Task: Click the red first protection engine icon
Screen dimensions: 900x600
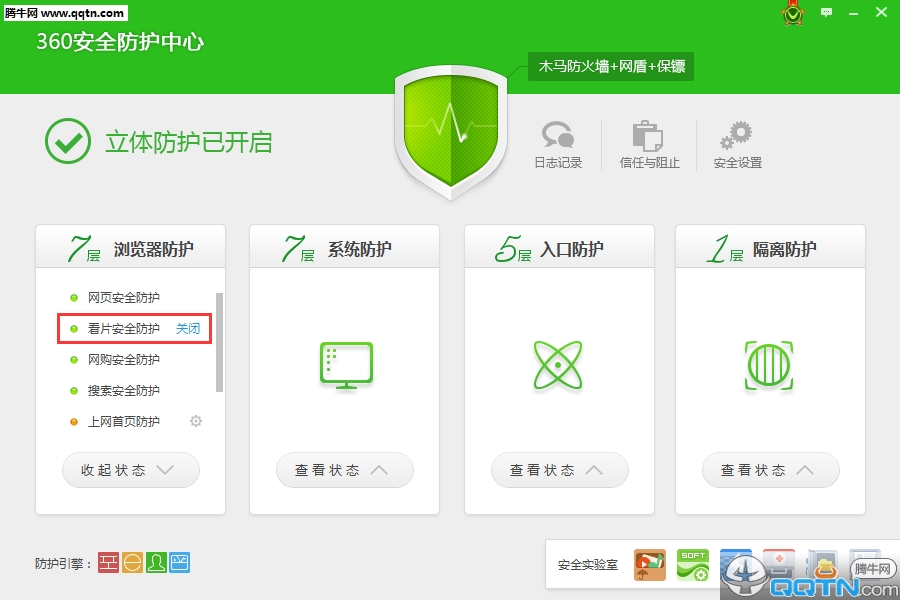Action: [x=108, y=563]
